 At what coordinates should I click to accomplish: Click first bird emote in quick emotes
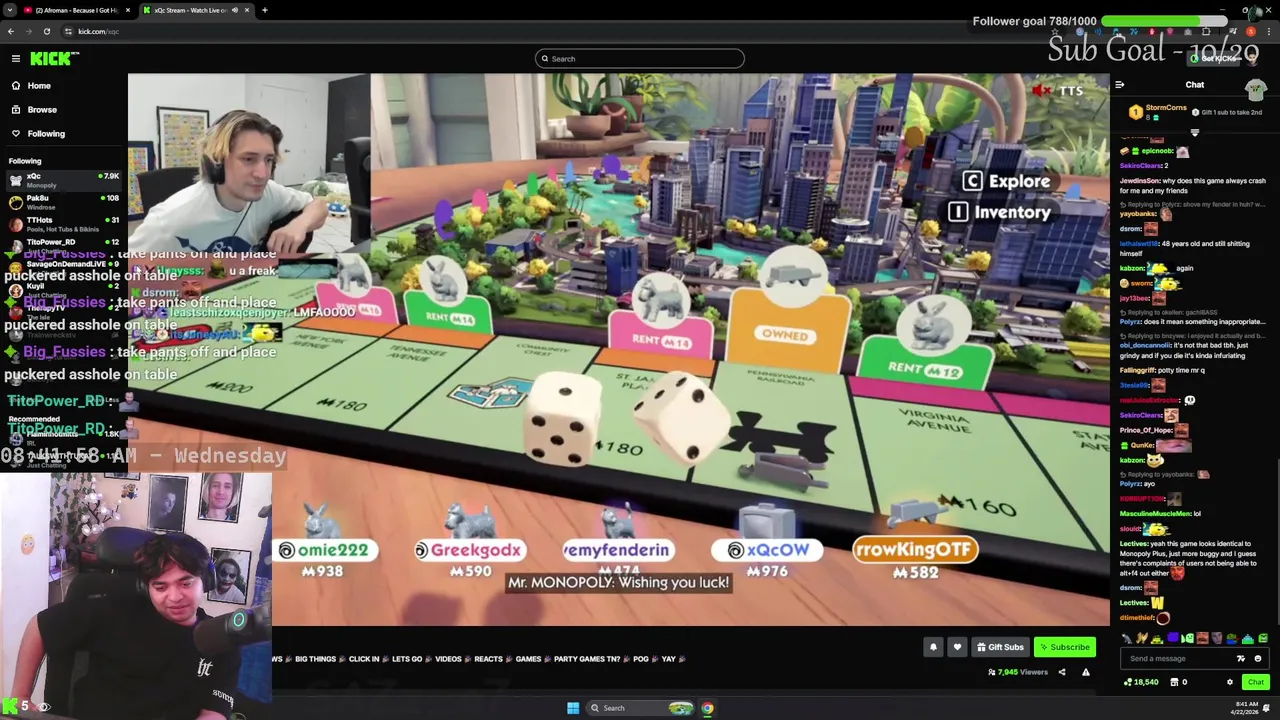point(1129,638)
